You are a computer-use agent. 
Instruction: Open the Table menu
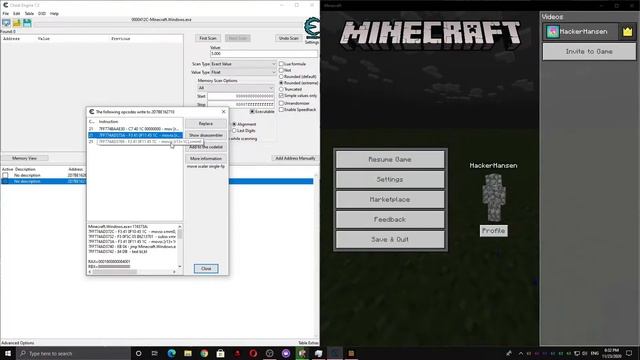29,13
